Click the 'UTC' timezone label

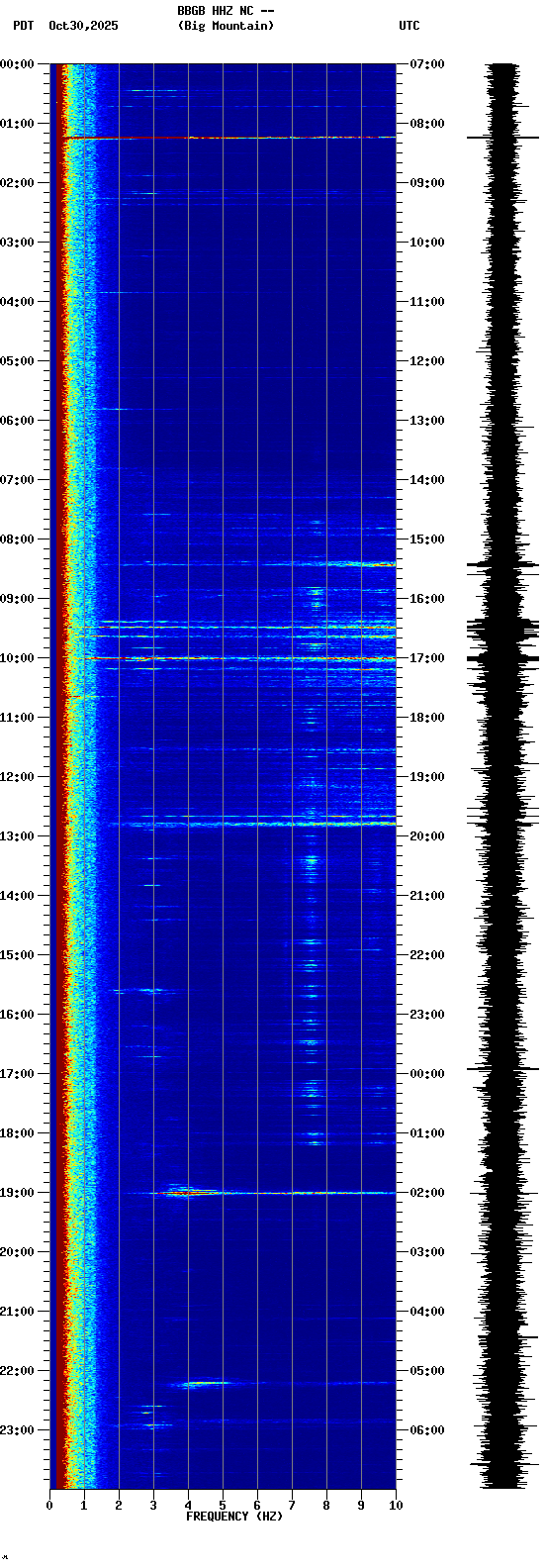[409, 26]
